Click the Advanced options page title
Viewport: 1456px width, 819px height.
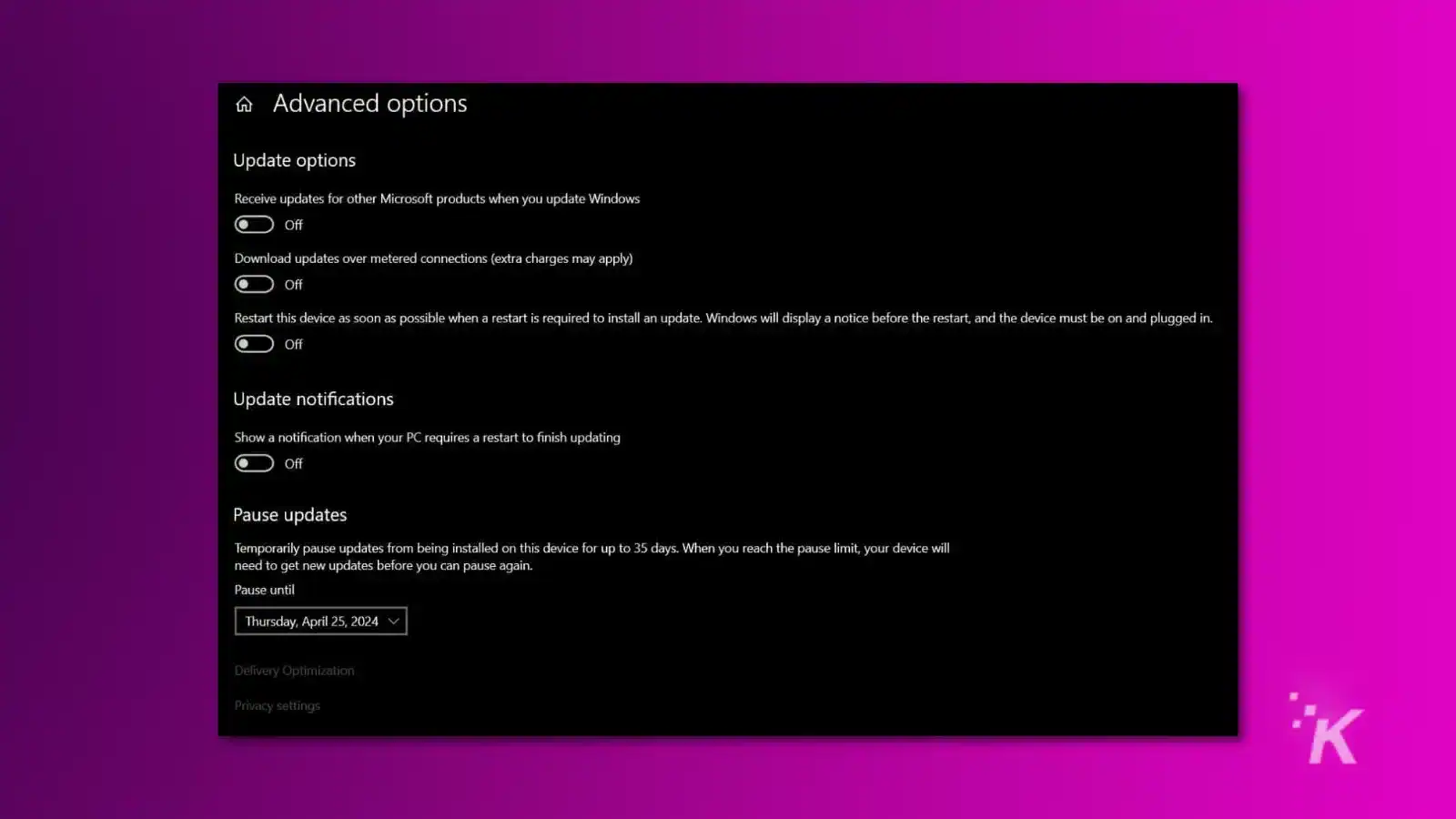369,104
